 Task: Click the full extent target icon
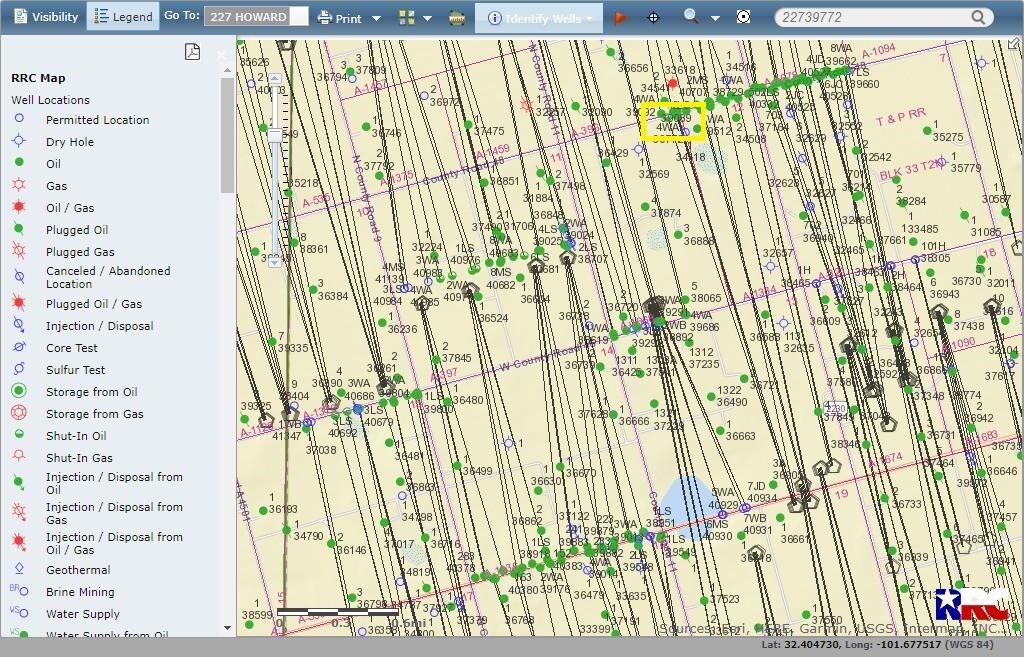coord(743,17)
